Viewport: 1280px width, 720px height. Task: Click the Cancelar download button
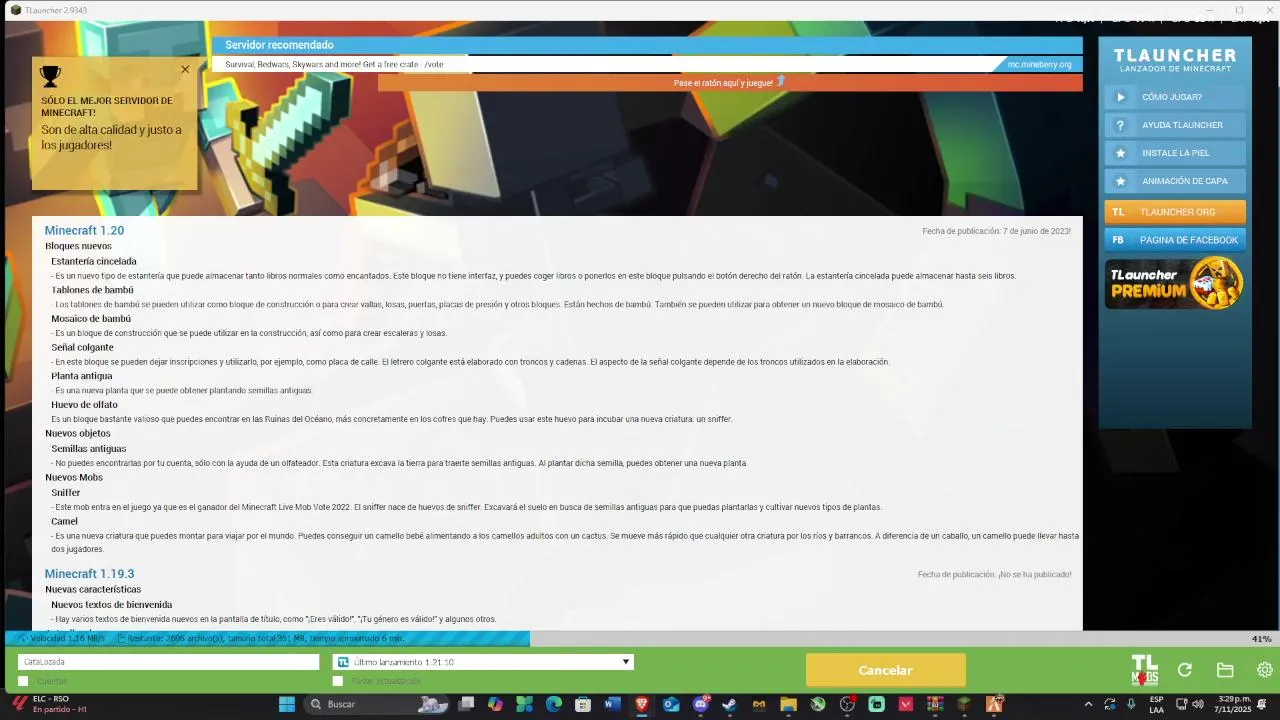[x=886, y=670]
